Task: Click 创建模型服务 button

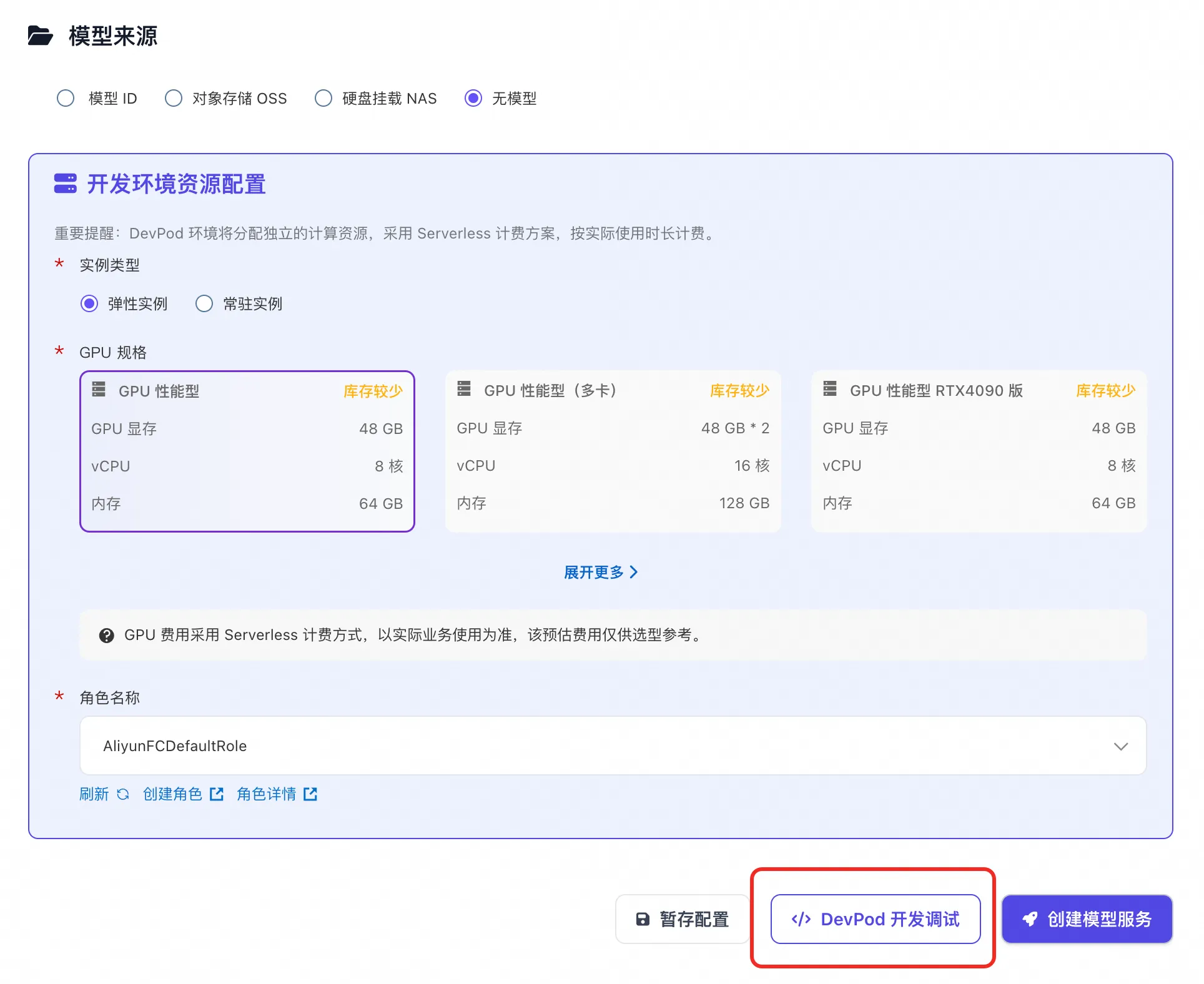Action: coord(1087,919)
